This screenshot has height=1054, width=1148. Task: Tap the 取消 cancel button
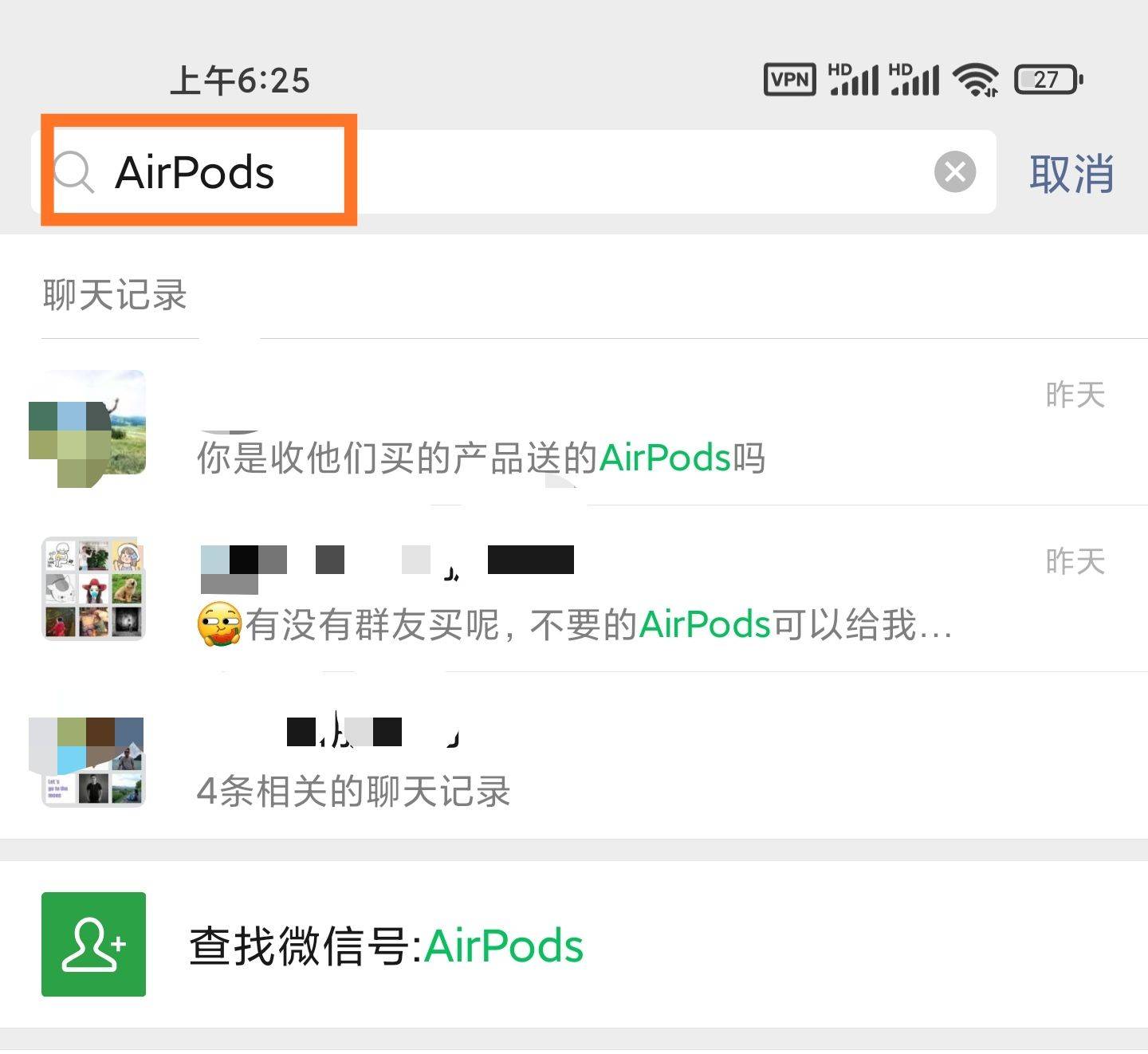click(x=1071, y=173)
